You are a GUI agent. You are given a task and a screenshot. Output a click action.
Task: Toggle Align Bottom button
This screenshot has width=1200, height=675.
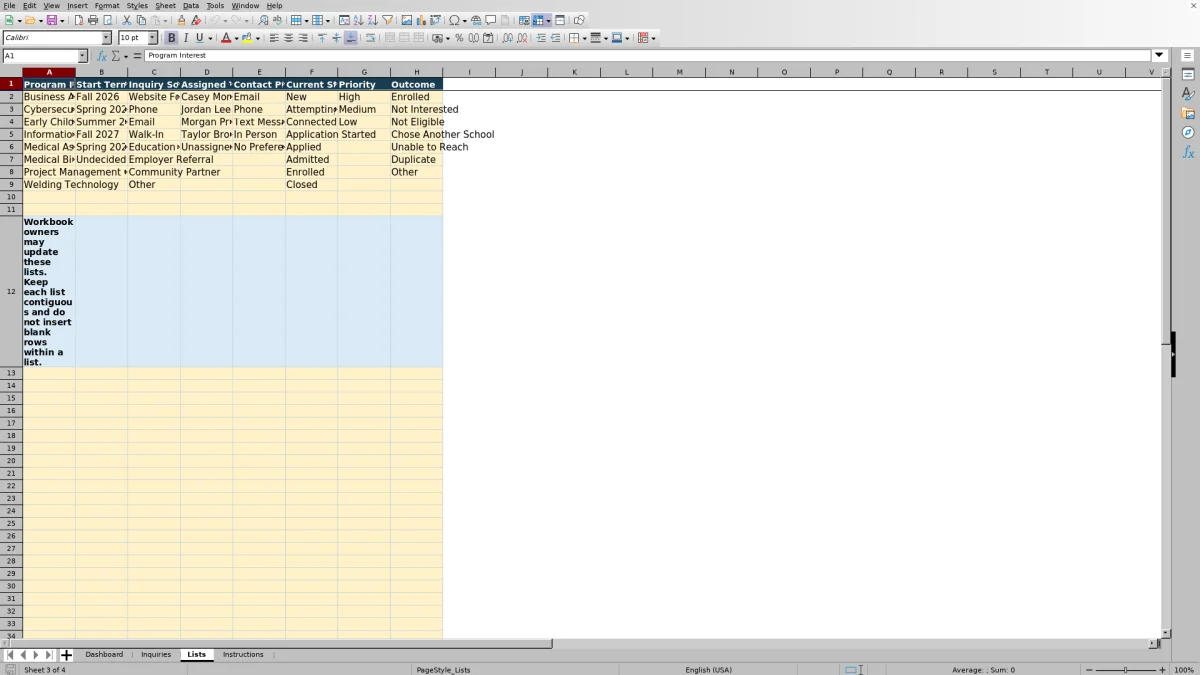(350, 38)
